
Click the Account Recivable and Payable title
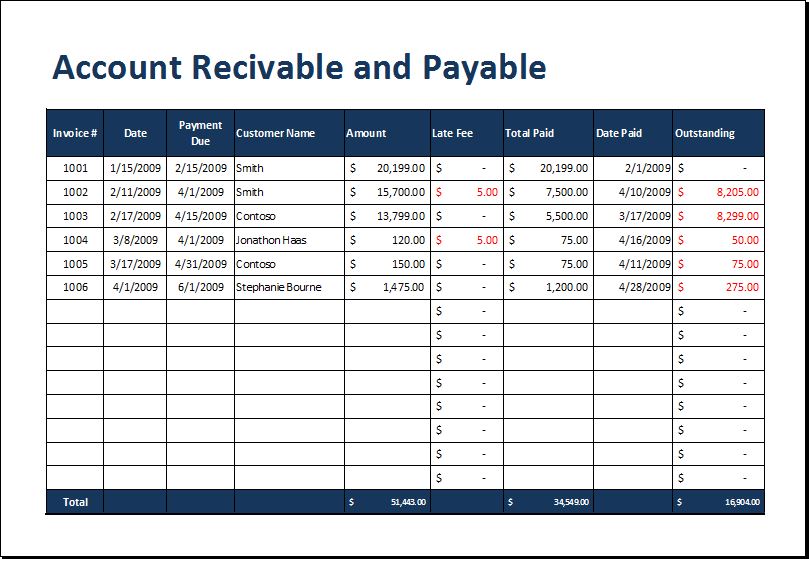pos(299,67)
